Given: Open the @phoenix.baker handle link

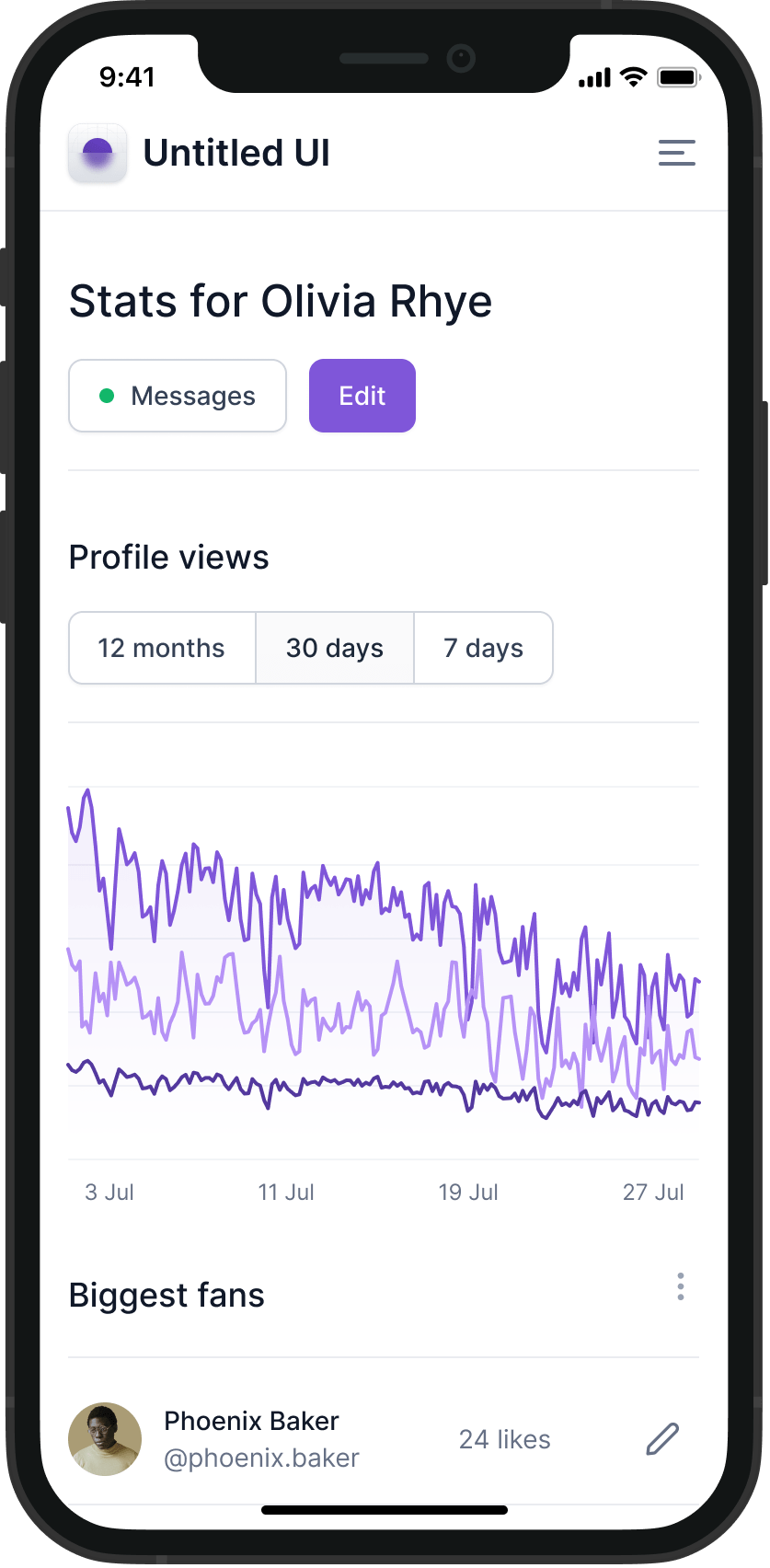Looking at the screenshot, I should coord(261,1458).
